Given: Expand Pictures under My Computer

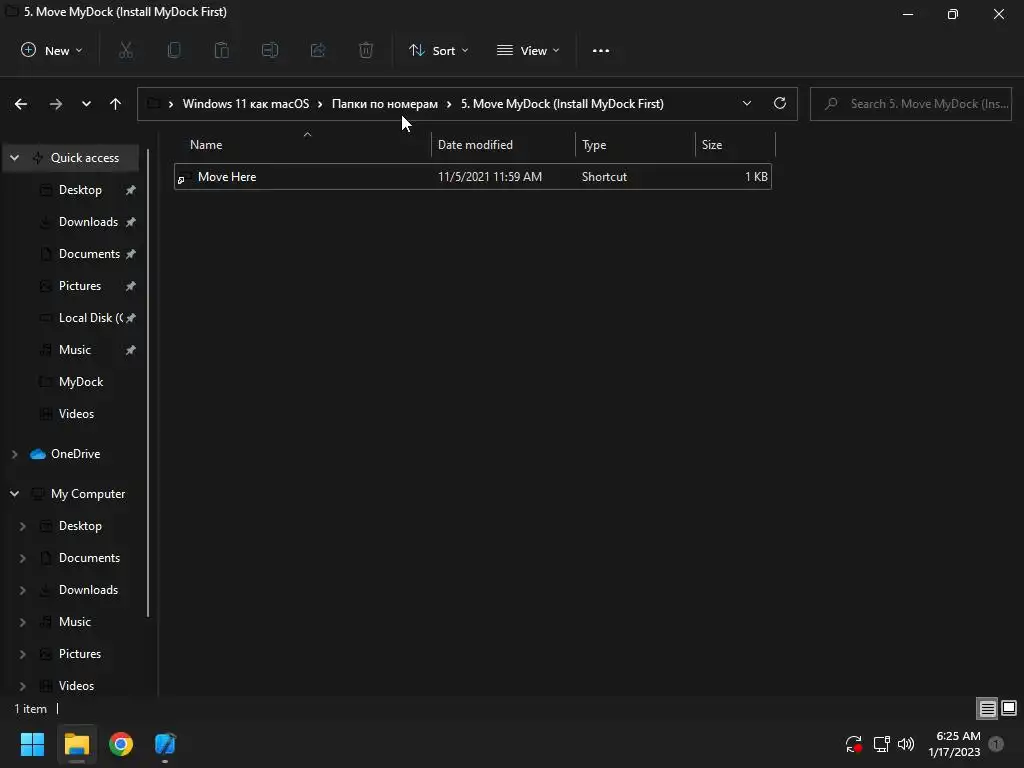Looking at the screenshot, I should click(x=22, y=654).
